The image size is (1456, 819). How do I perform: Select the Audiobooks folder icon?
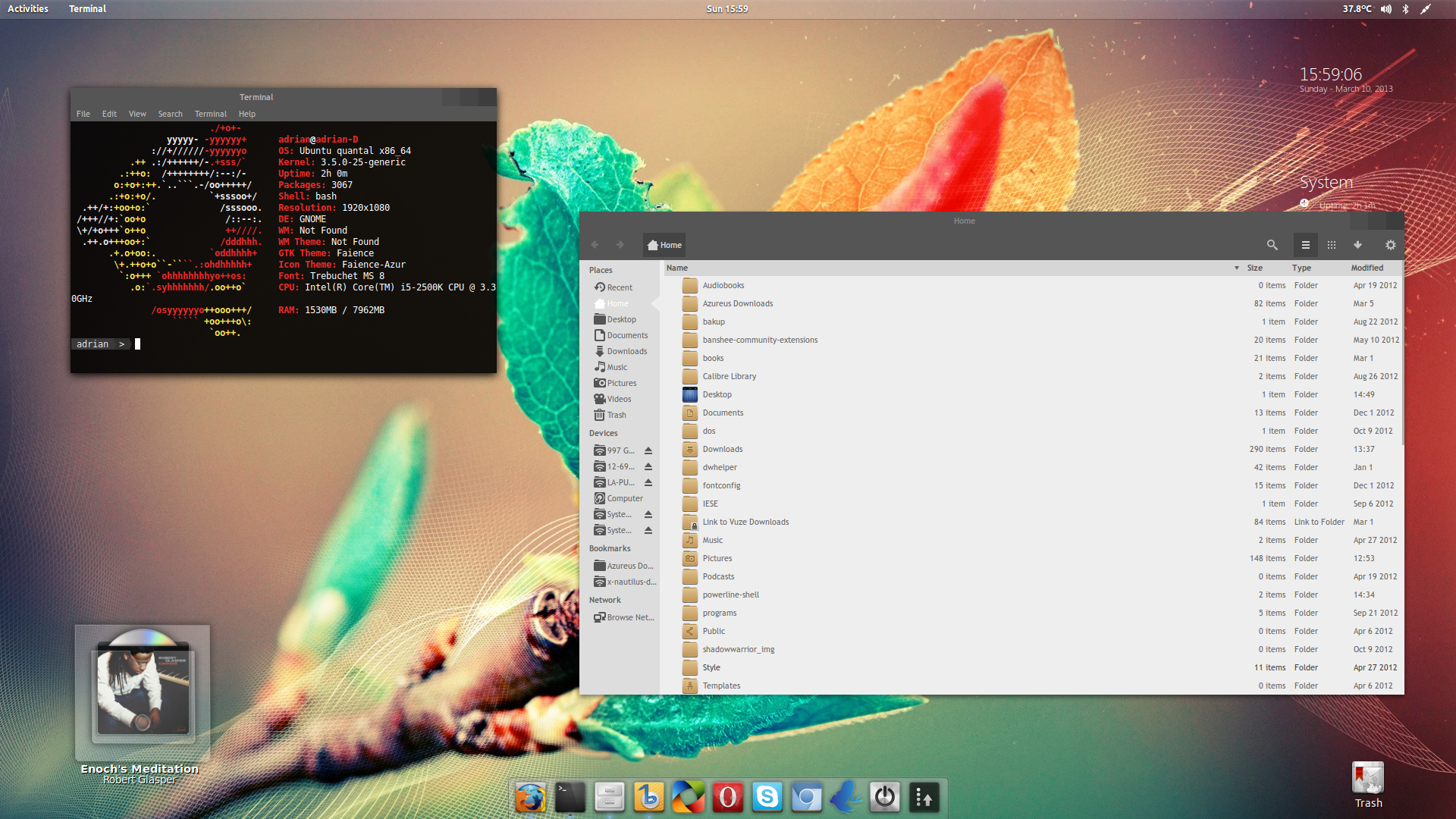[x=689, y=285]
